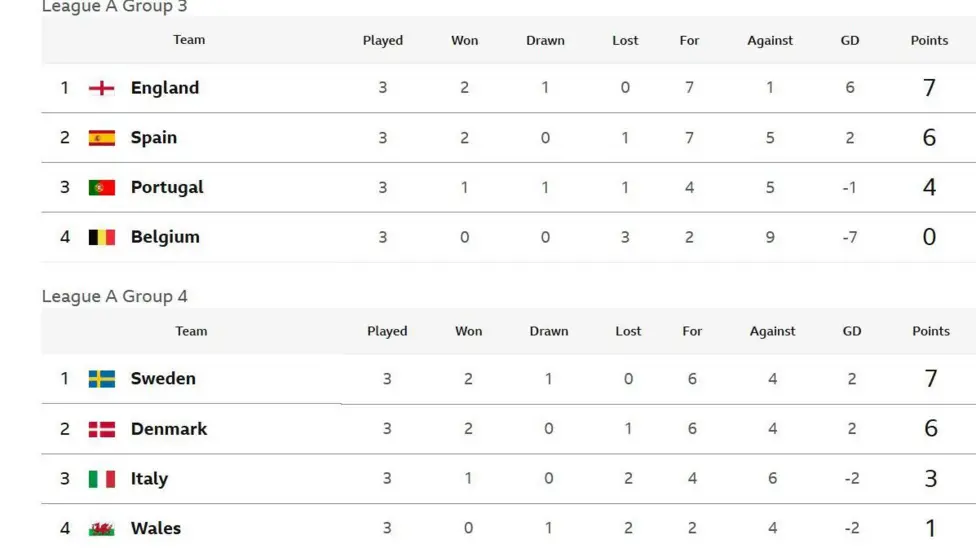Click the Denmark flag icon

click(x=101, y=429)
